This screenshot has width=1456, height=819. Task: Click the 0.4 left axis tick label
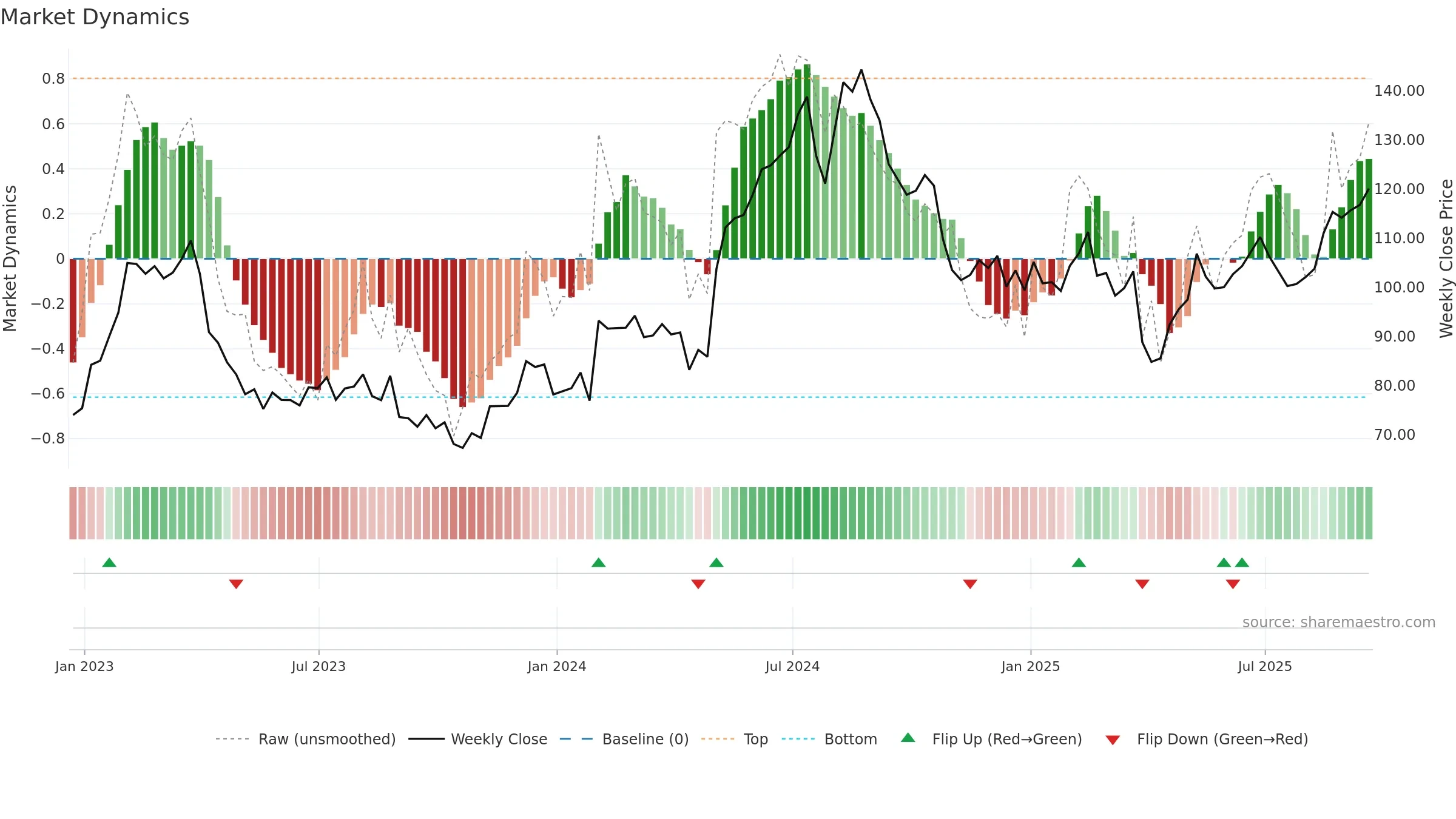[x=53, y=169]
